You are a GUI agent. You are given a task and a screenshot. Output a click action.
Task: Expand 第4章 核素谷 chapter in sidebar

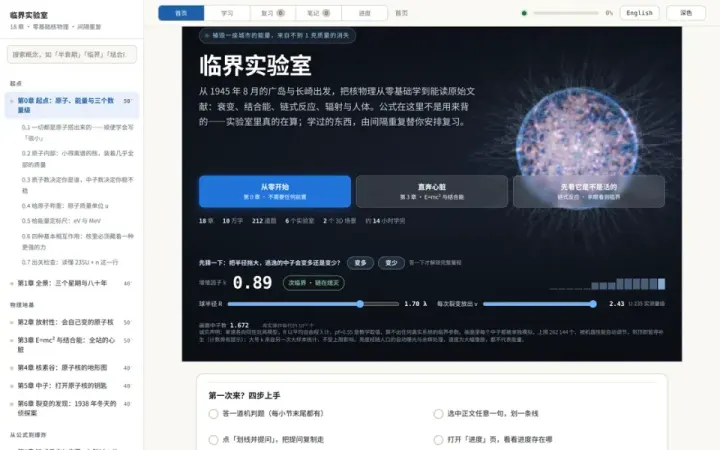point(72,367)
